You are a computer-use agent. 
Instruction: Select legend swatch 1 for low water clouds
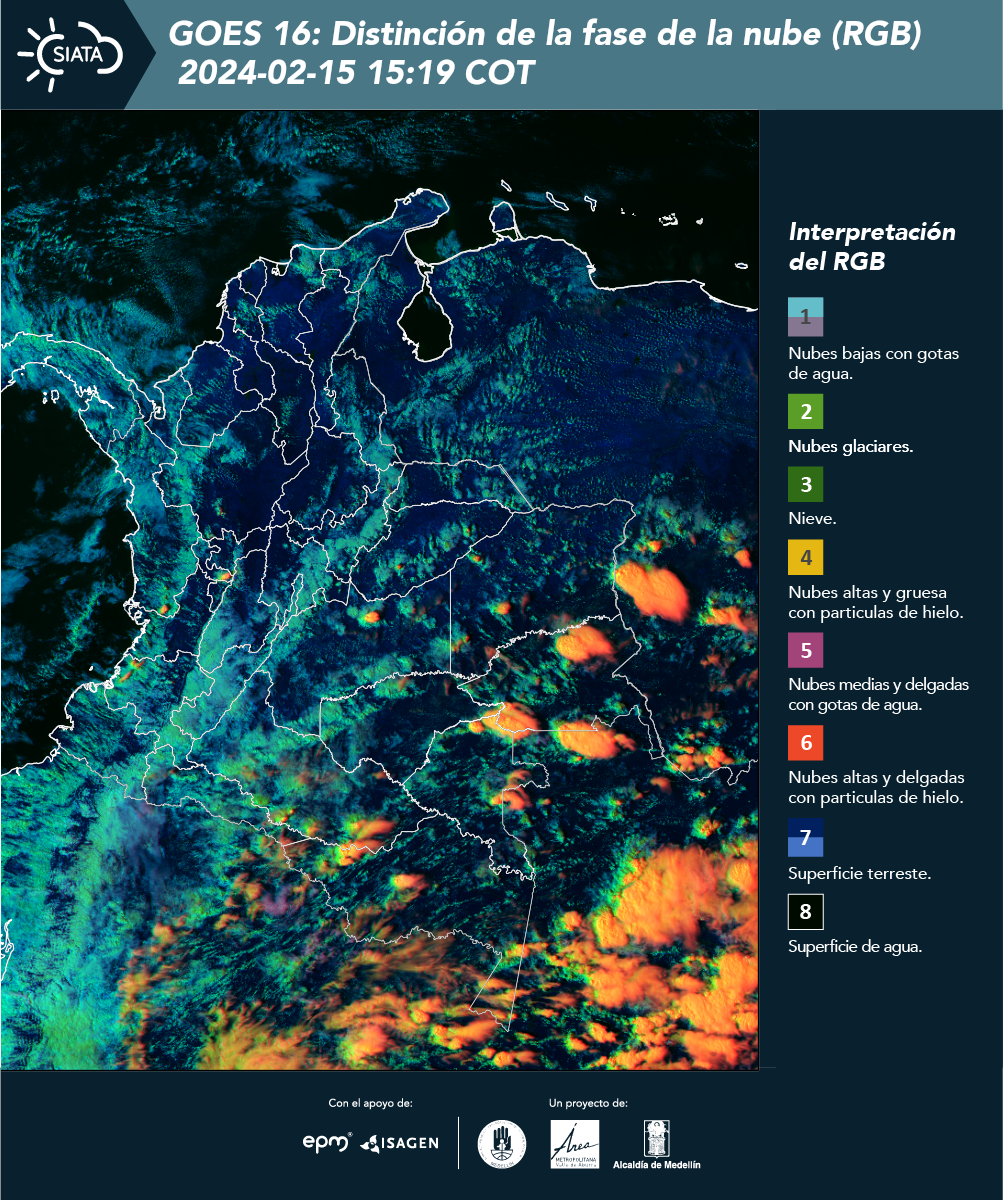coord(805,316)
